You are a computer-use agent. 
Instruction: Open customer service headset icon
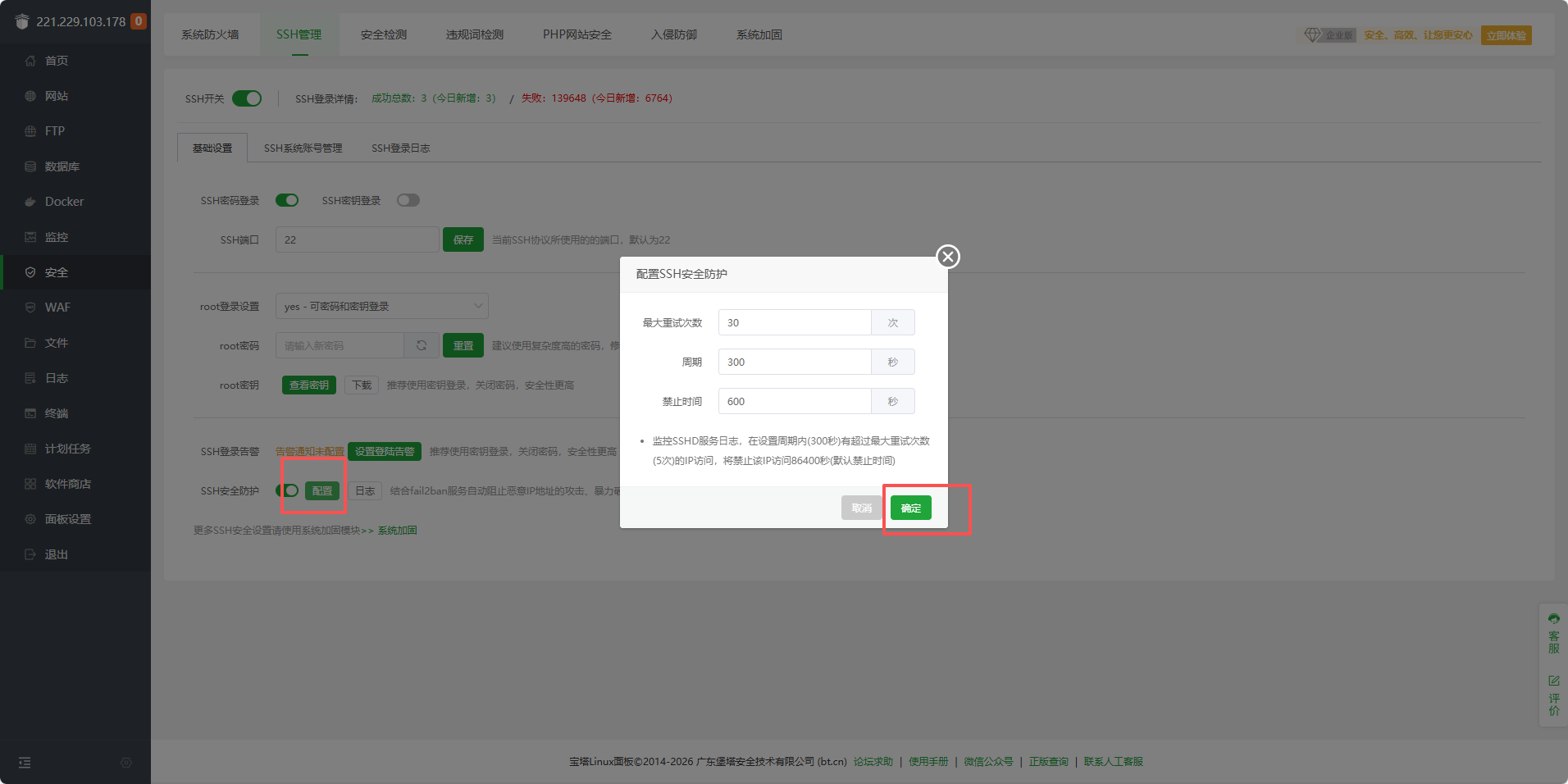1553,619
